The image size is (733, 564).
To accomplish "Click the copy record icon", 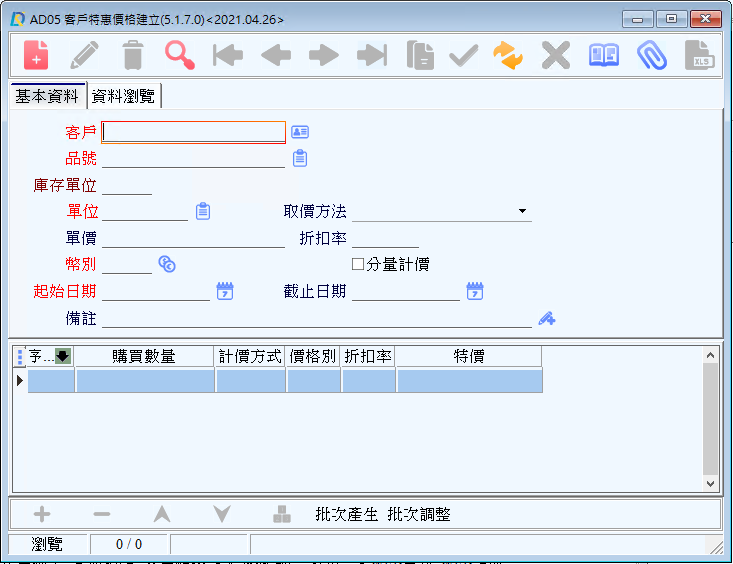I will (x=420, y=55).
